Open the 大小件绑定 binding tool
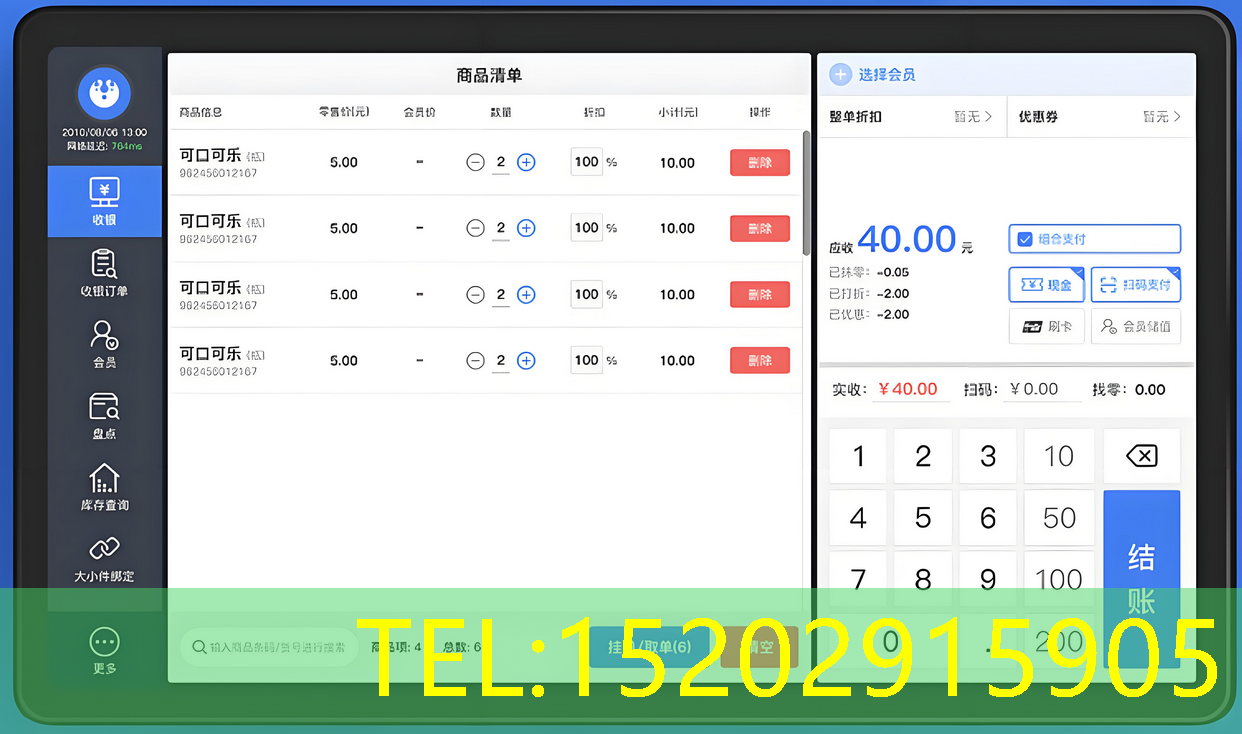The image size is (1242, 734). (x=104, y=558)
